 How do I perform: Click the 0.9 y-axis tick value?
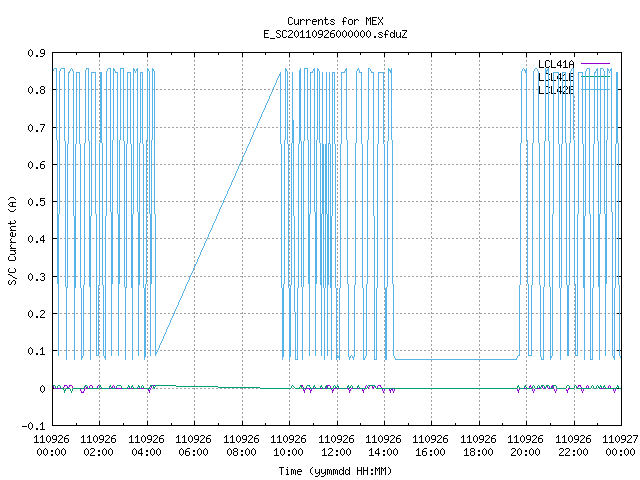coord(36,53)
